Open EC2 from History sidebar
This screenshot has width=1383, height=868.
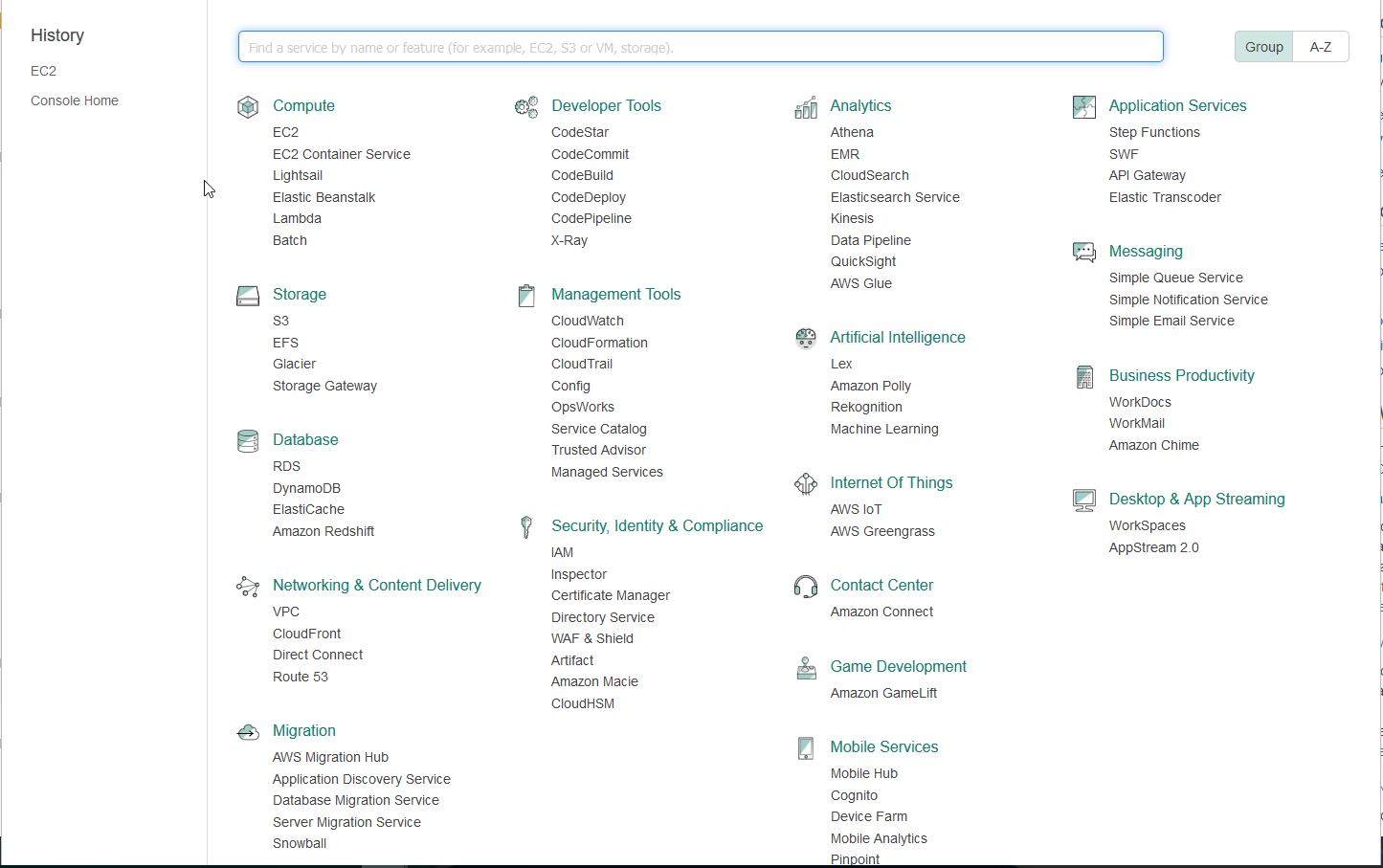44,71
